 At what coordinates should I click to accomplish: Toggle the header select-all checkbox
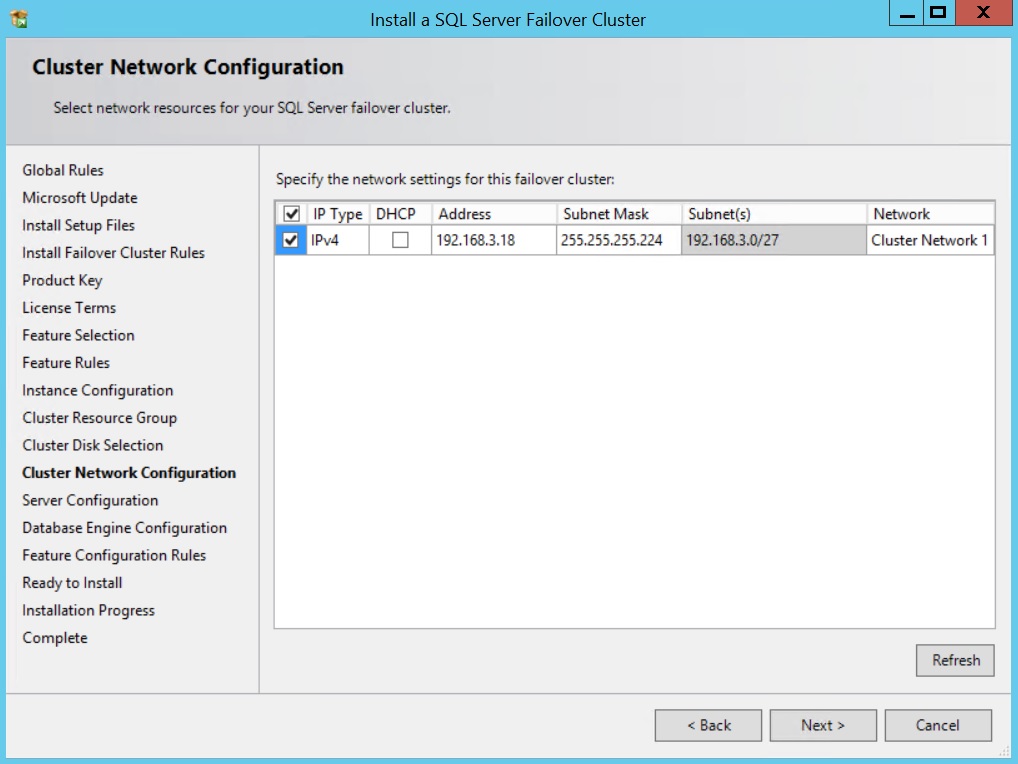[291, 214]
